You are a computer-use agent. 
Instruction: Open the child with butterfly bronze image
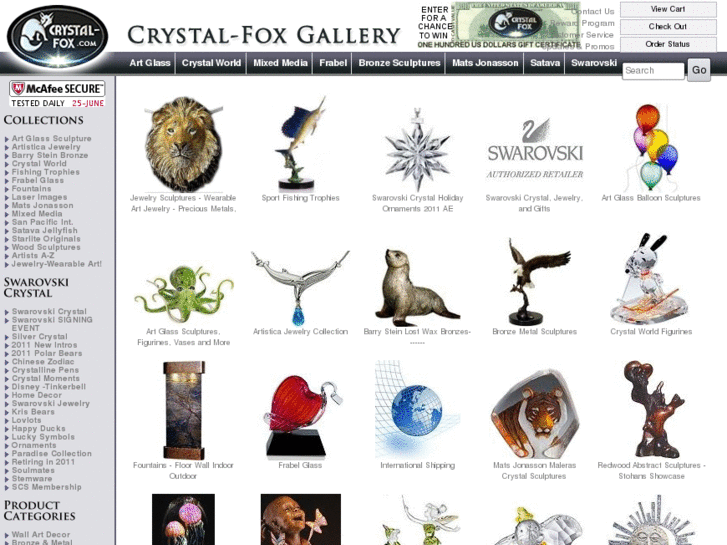tap(300, 519)
